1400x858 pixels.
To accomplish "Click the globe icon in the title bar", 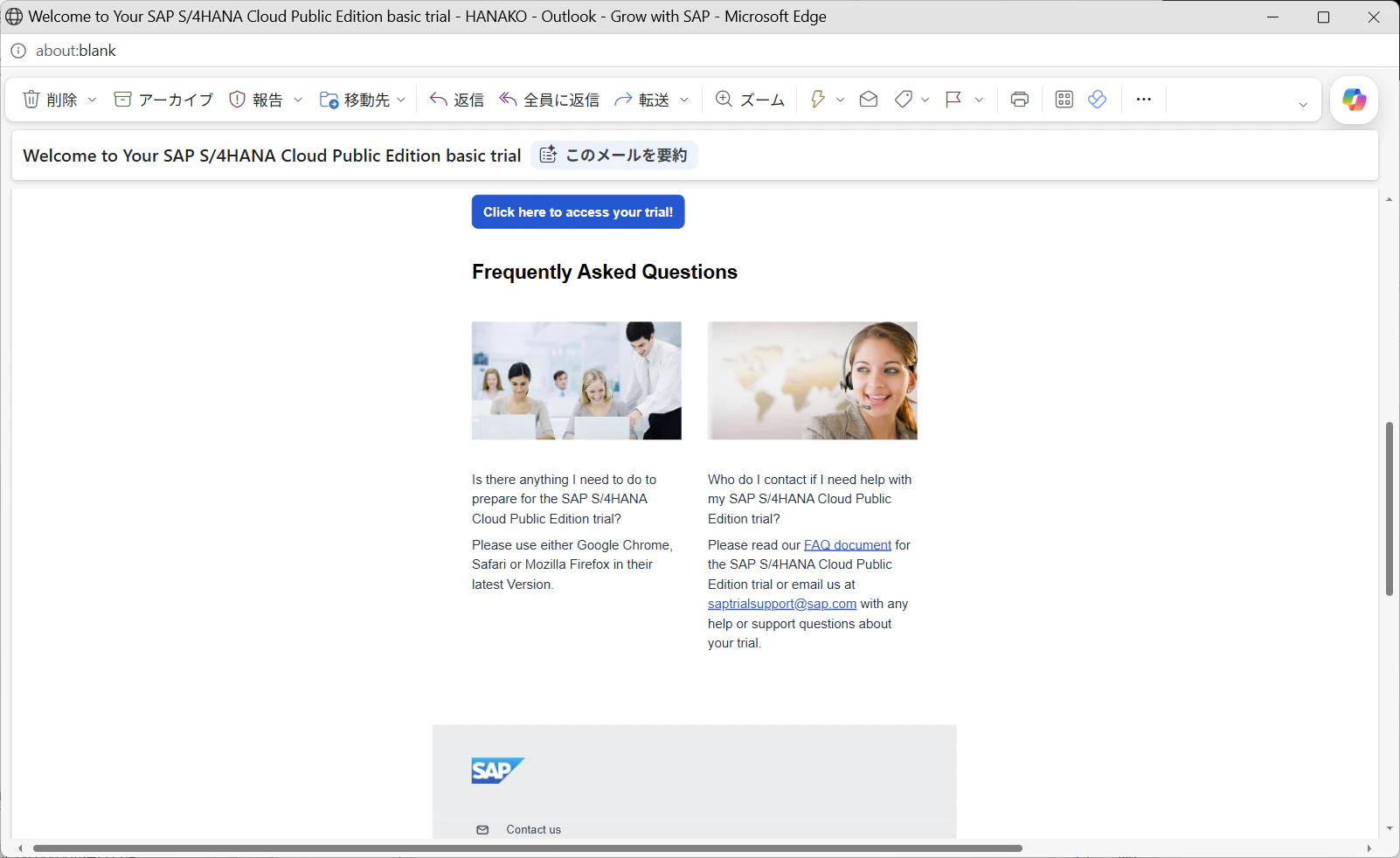I will pyautogui.click(x=14, y=17).
